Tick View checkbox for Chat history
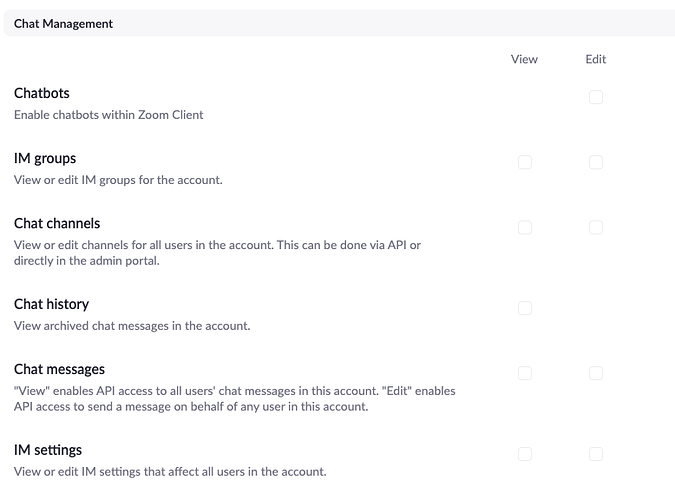Viewport: 675px width, 500px height. (x=525, y=308)
